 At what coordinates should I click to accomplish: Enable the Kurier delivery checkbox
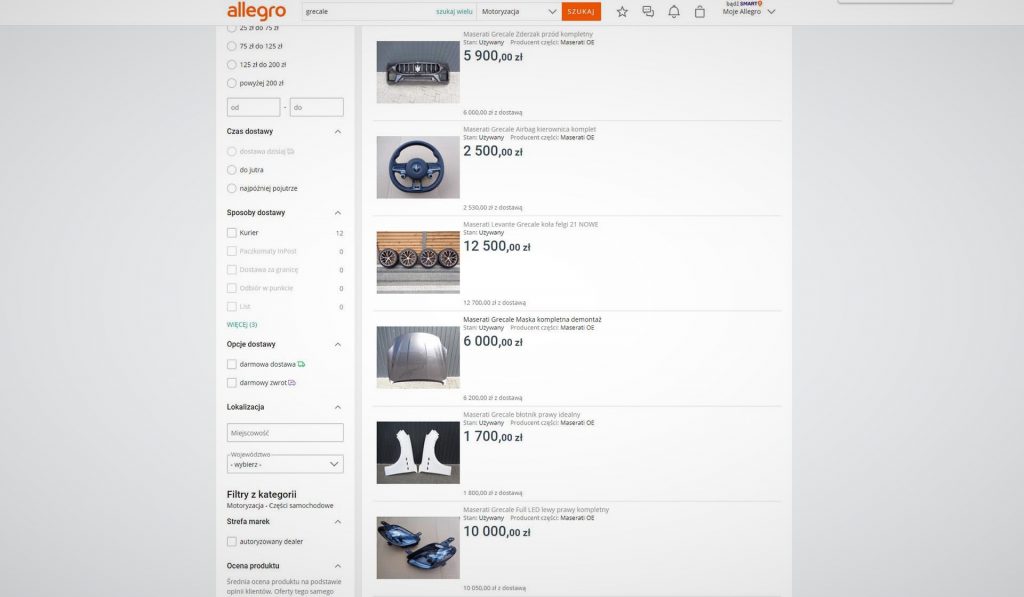pos(232,233)
